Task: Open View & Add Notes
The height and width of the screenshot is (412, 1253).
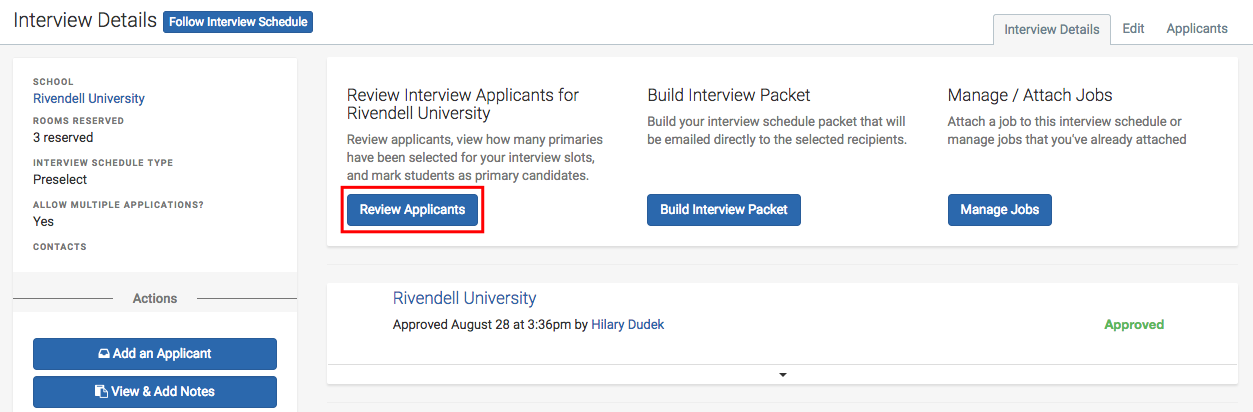Action: click(155, 392)
